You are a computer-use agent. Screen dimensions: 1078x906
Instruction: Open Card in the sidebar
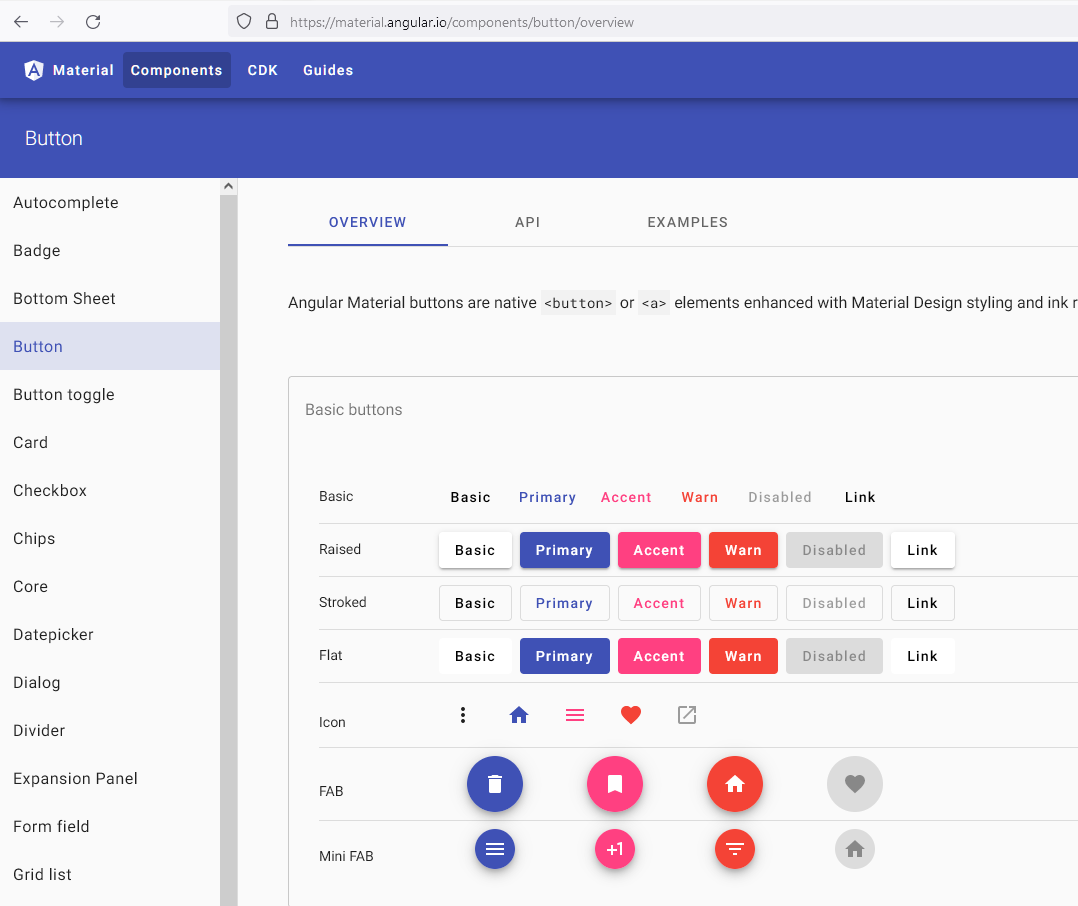click(x=110, y=443)
